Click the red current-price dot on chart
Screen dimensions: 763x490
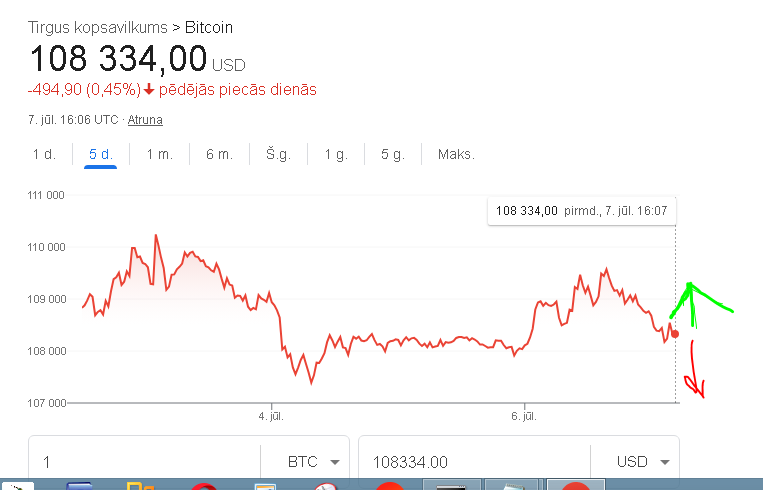click(675, 334)
